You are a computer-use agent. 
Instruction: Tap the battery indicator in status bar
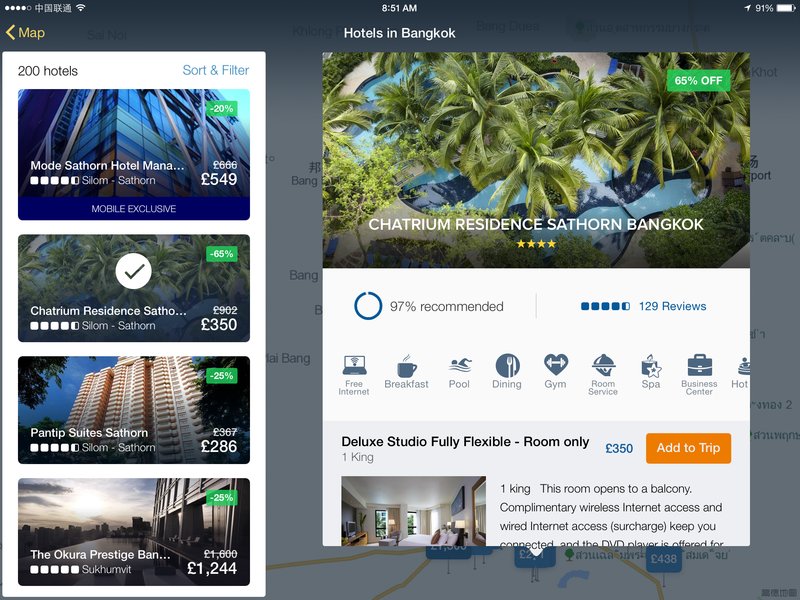[x=783, y=8]
